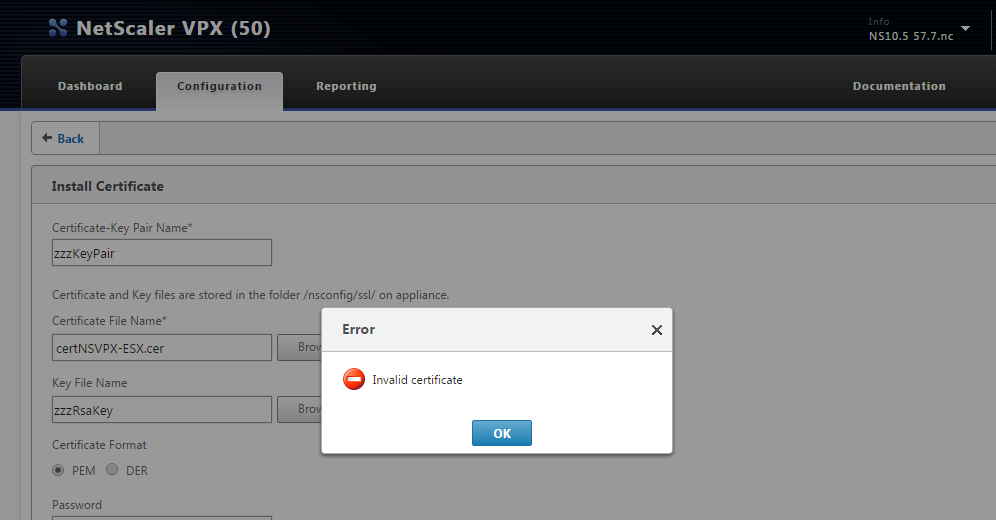The width and height of the screenshot is (996, 520).
Task: Click the Key File Name input
Action: pyautogui.click(x=161, y=410)
